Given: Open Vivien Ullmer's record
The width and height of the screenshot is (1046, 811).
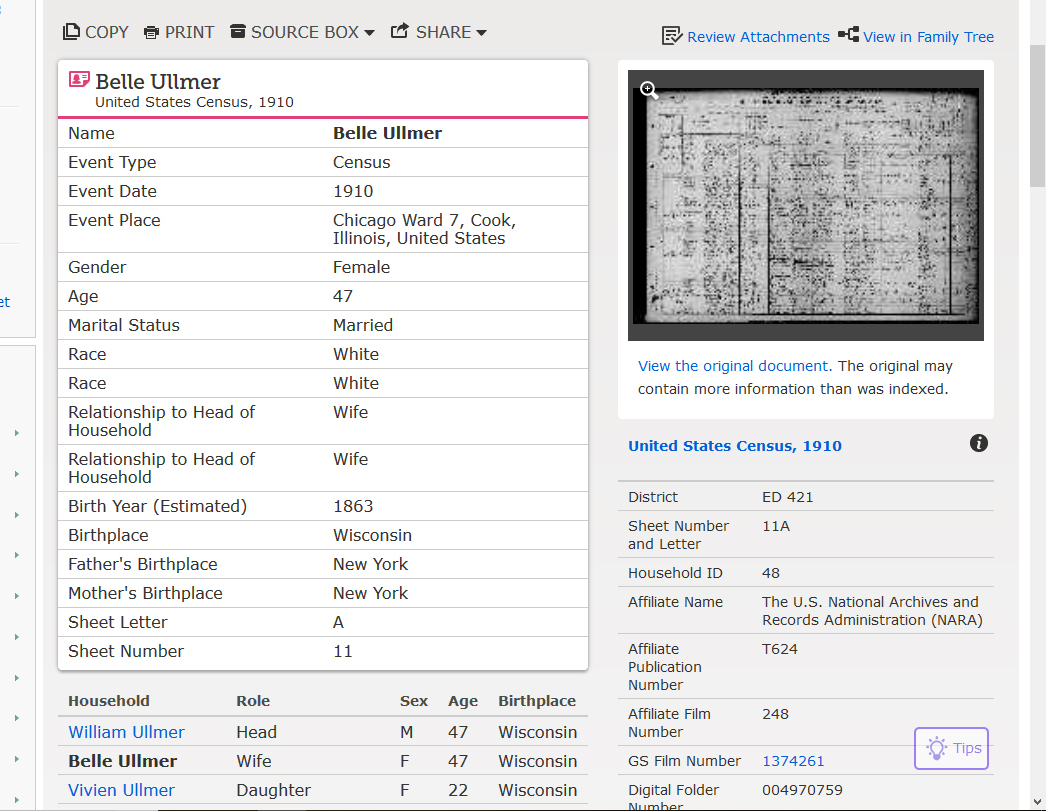Looking at the screenshot, I should [121, 790].
